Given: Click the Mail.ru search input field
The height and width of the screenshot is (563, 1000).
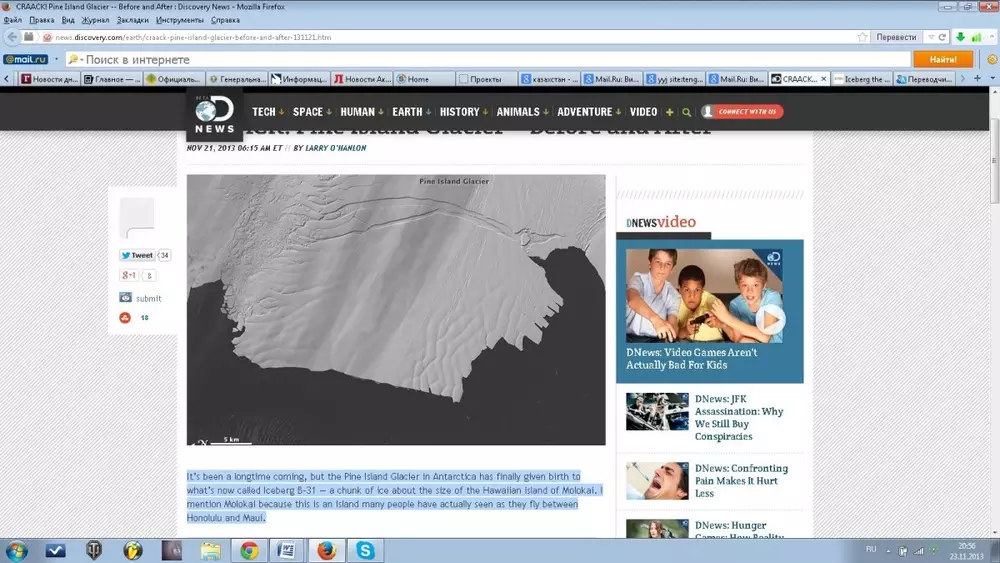Looking at the screenshot, I should tap(490, 59).
